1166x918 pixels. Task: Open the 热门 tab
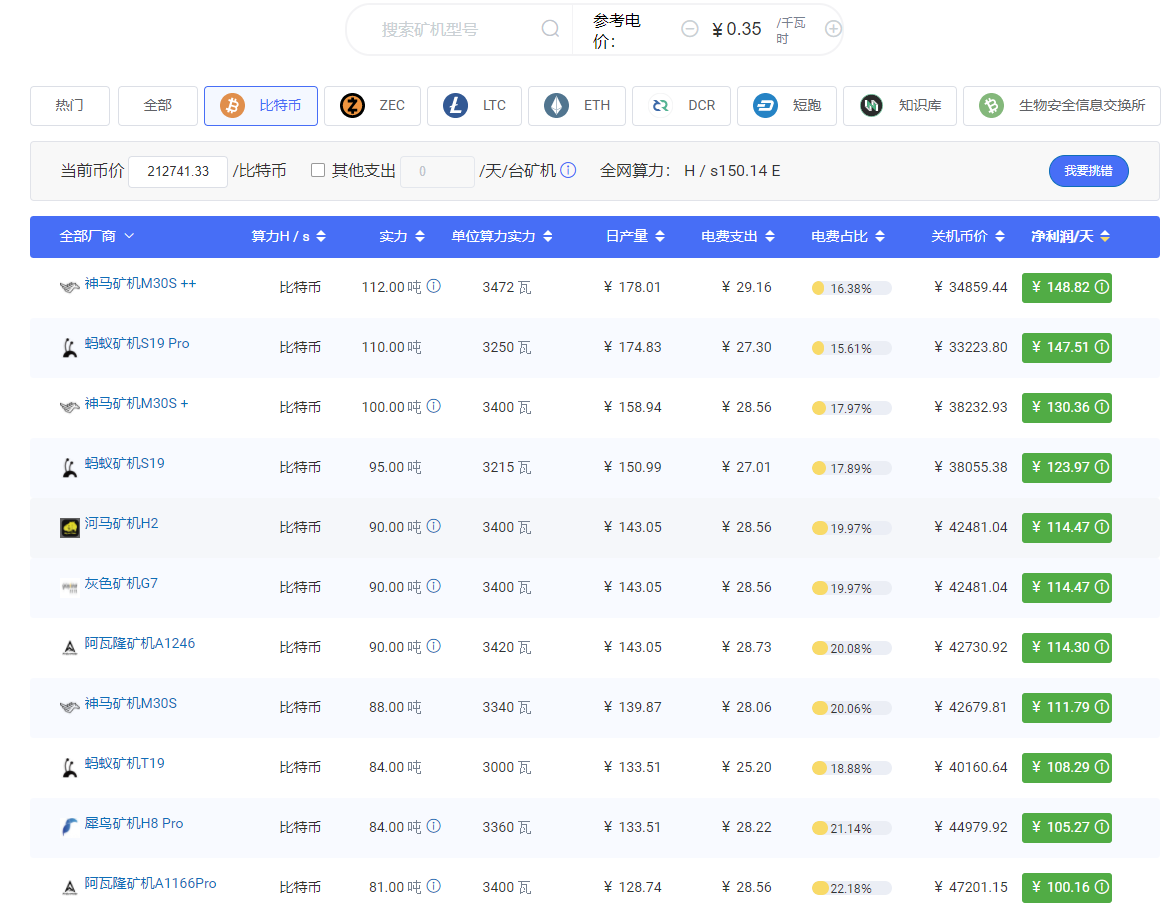70,106
